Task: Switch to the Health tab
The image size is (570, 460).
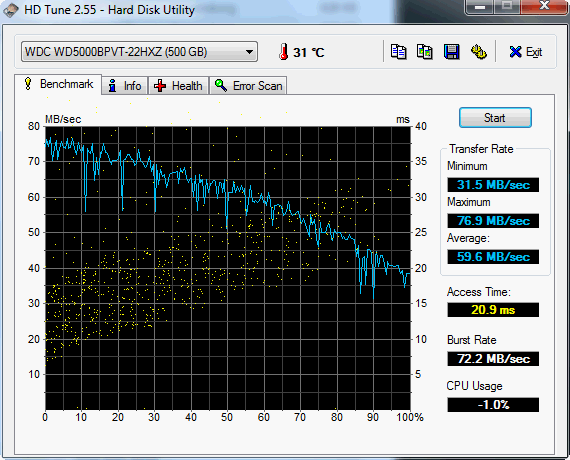Action: click(178, 86)
